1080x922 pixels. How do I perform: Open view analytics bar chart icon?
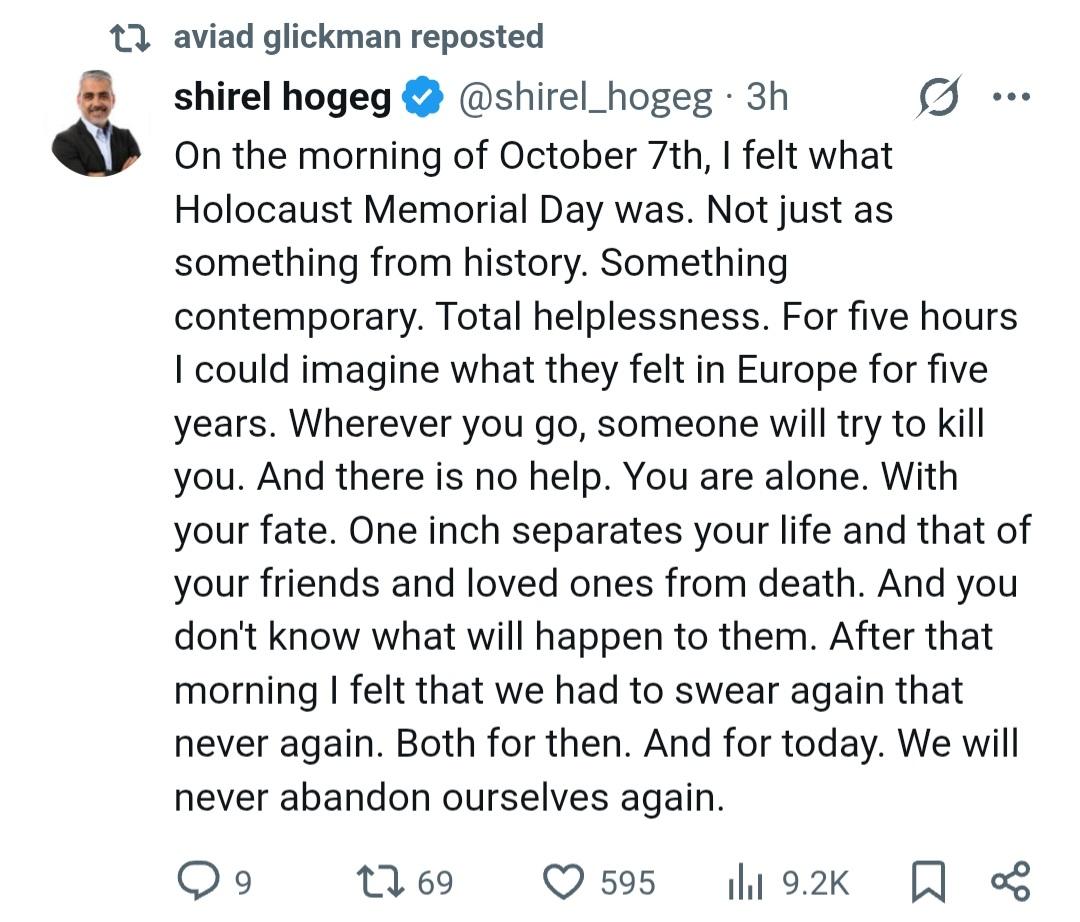tap(744, 881)
